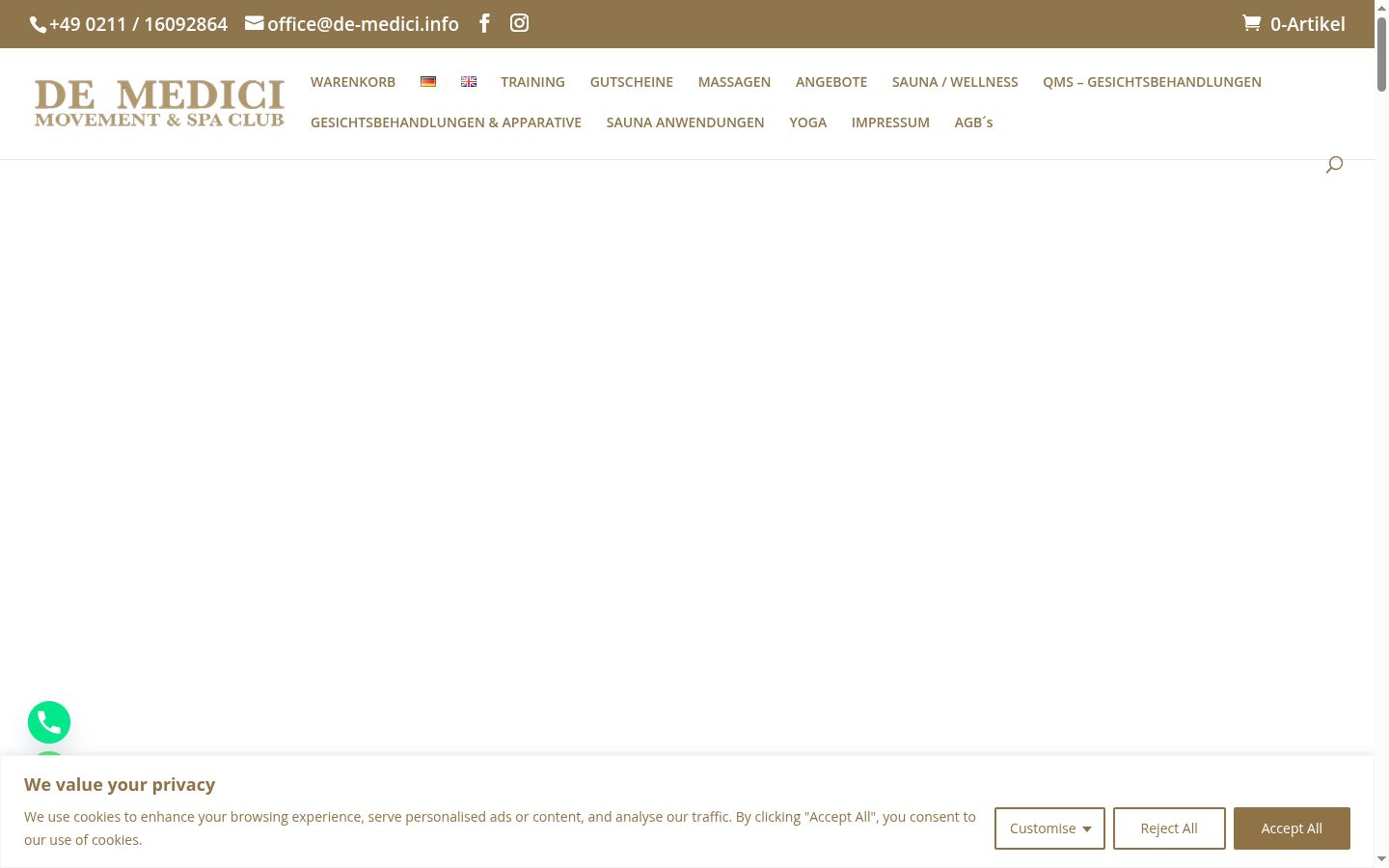Open the Instagram icon link
Screen dimensions: 1389x868
519,23
